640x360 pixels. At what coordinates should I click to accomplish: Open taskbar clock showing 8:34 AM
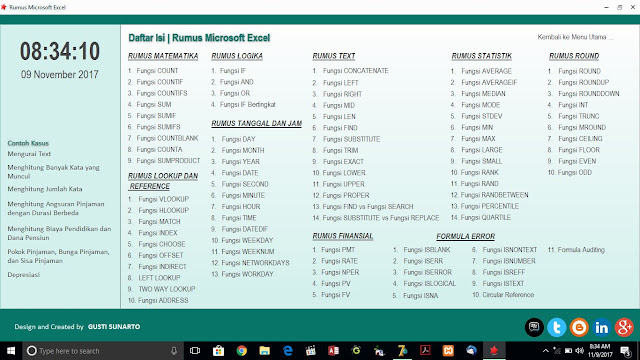tap(600, 351)
